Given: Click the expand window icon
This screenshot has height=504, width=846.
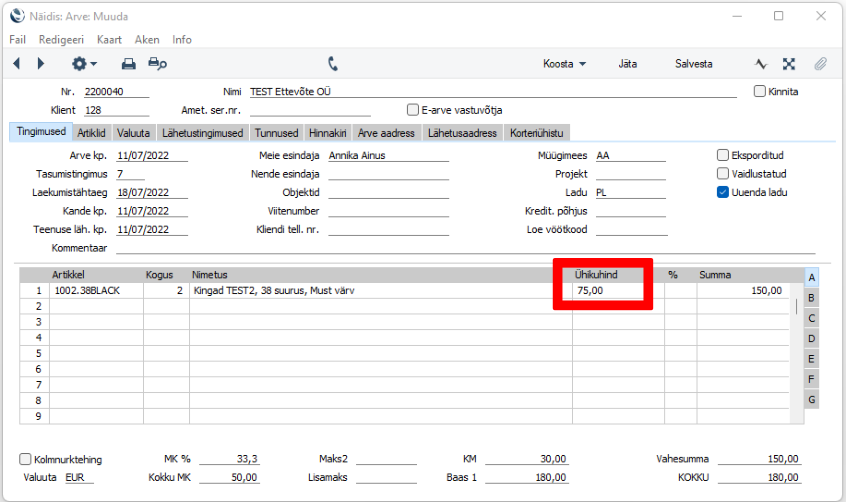Looking at the screenshot, I should 789,64.
